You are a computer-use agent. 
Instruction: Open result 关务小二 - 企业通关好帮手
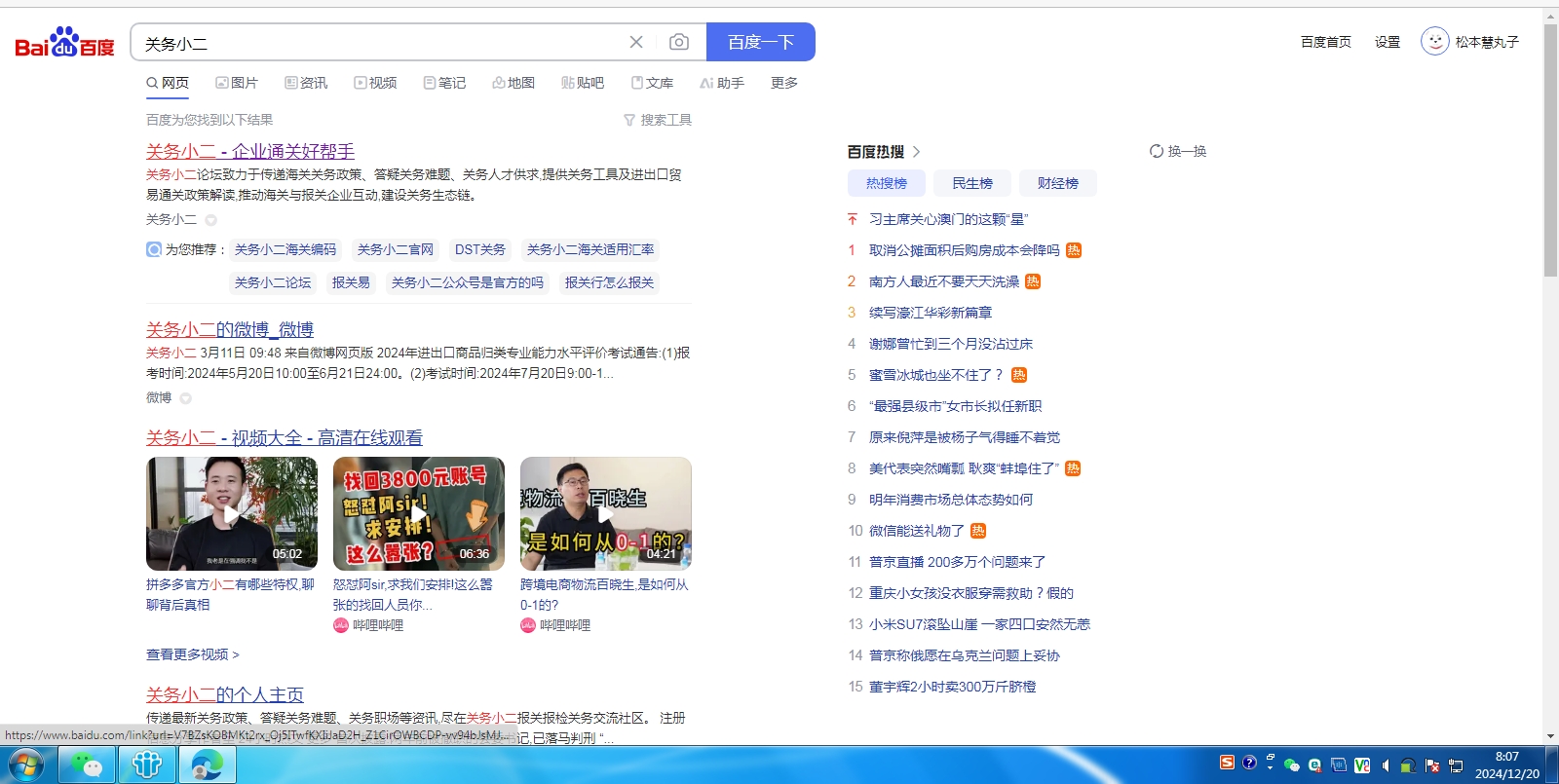pos(250,151)
